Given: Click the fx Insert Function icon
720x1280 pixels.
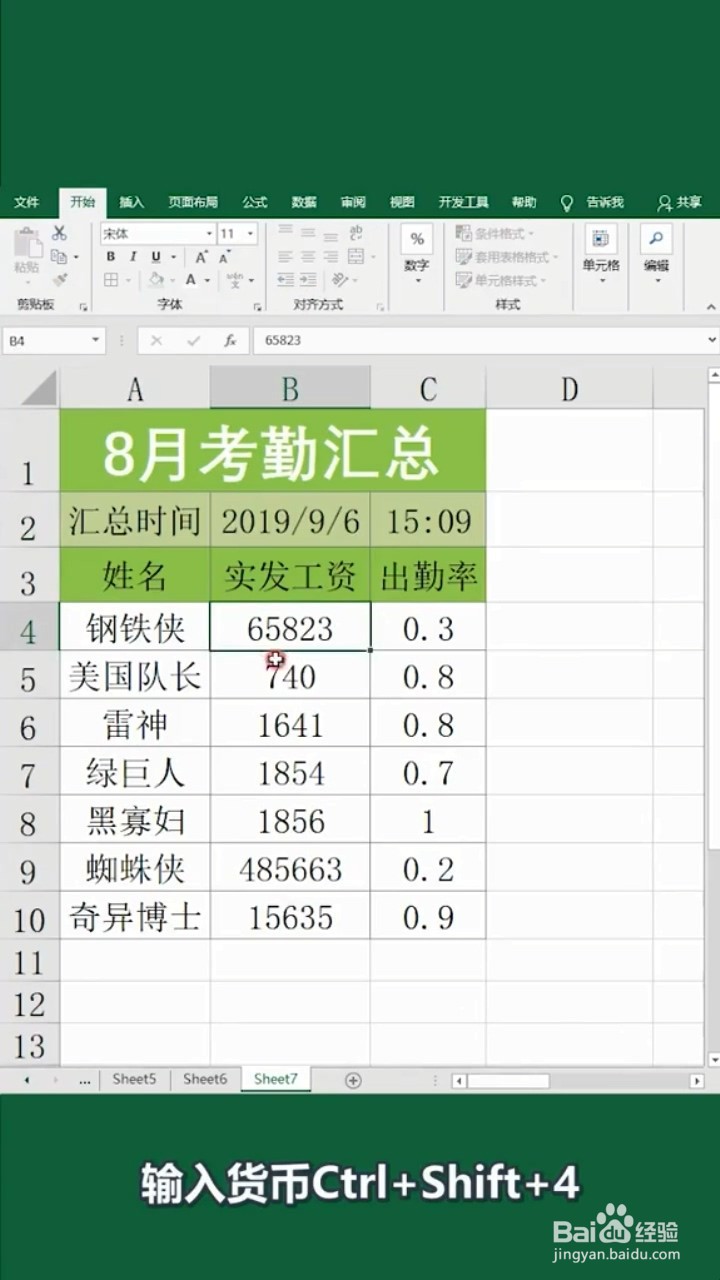Looking at the screenshot, I should tap(230, 341).
